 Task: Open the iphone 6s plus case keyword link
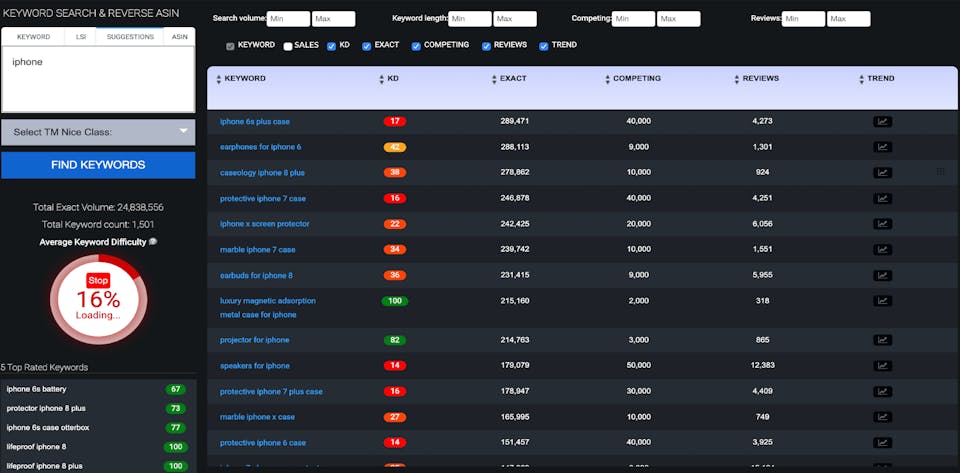coord(255,122)
